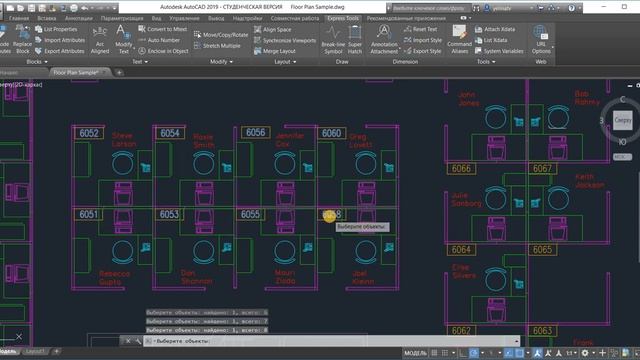Expand the Layout panel dropdown
Viewport: 640px width, 360px height.
pyautogui.click(x=285, y=62)
